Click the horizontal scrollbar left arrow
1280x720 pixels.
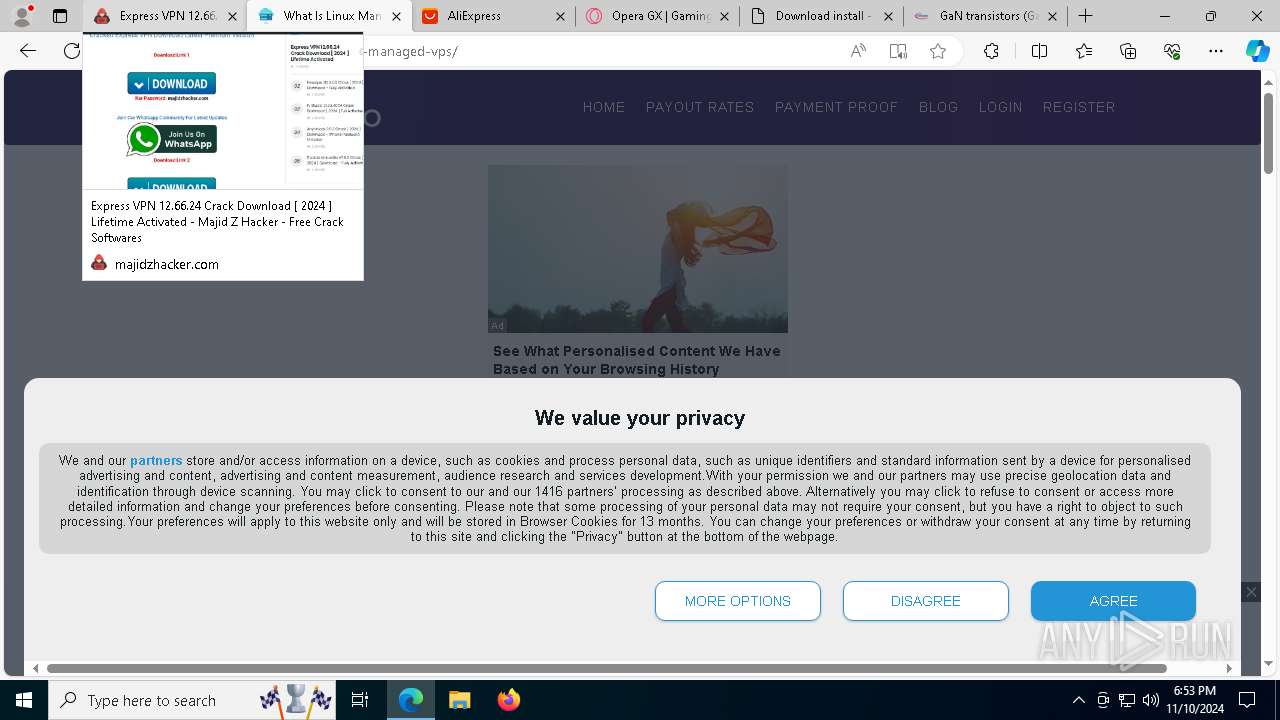[36, 668]
